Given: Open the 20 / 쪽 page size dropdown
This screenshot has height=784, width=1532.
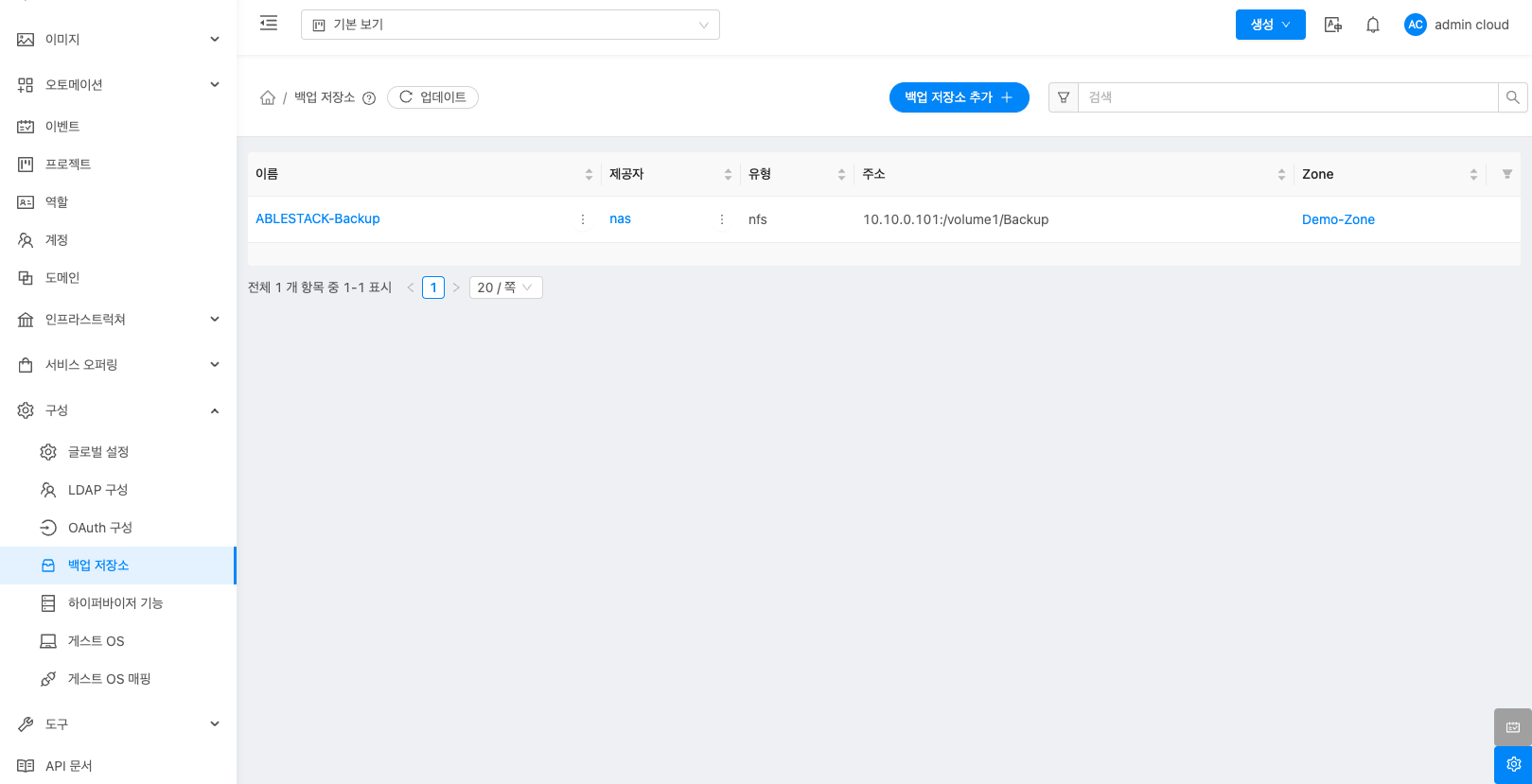Looking at the screenshot, I should coord(505,287).
